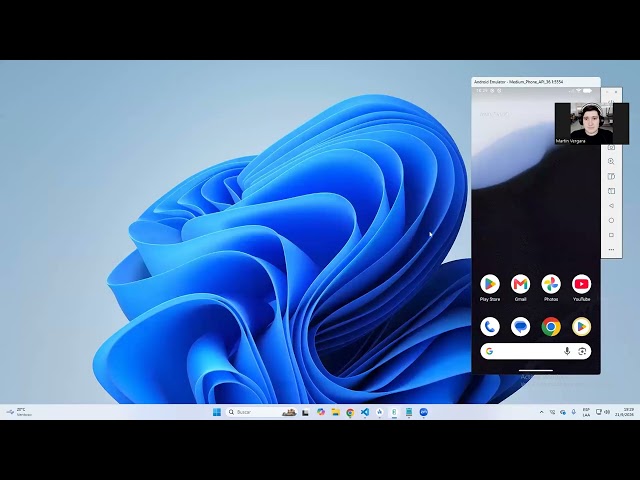
Task: Open File Explorer from the taskbar
Action: (336, 412)
